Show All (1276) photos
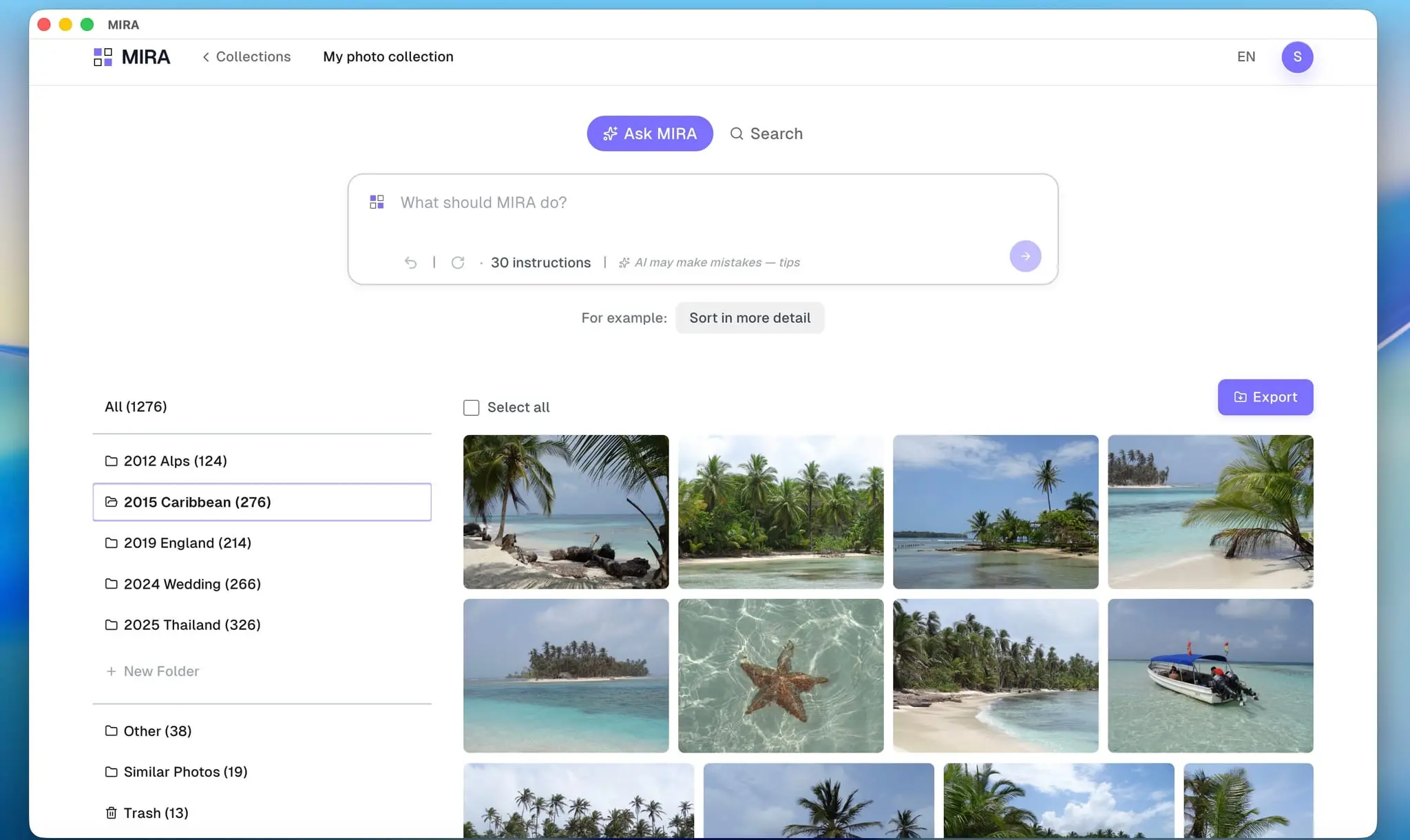The width and height of the screenshot is (1410, 840). 136,406
